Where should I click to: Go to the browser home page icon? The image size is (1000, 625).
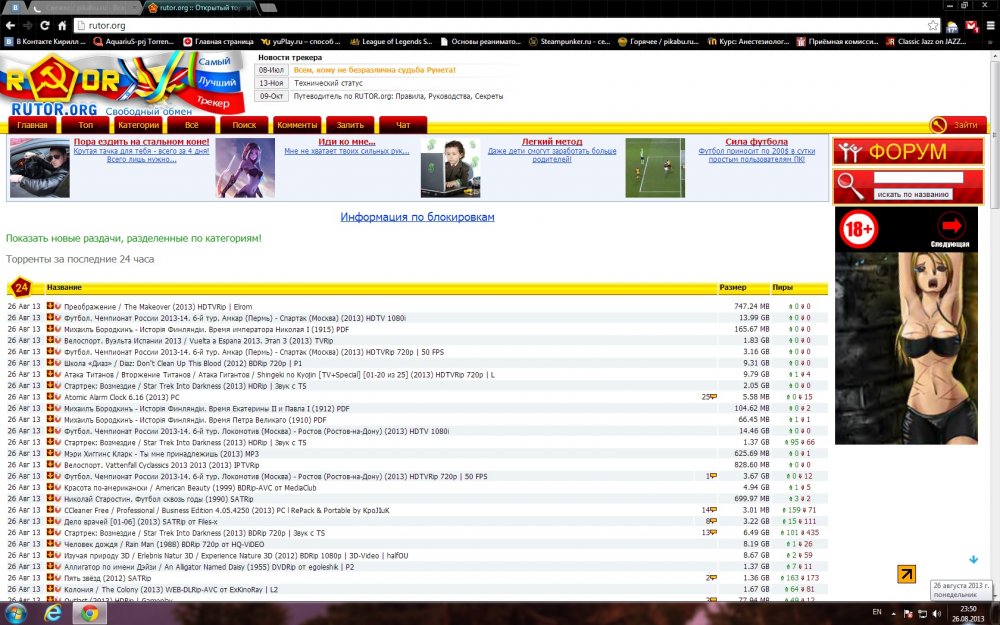62,26
